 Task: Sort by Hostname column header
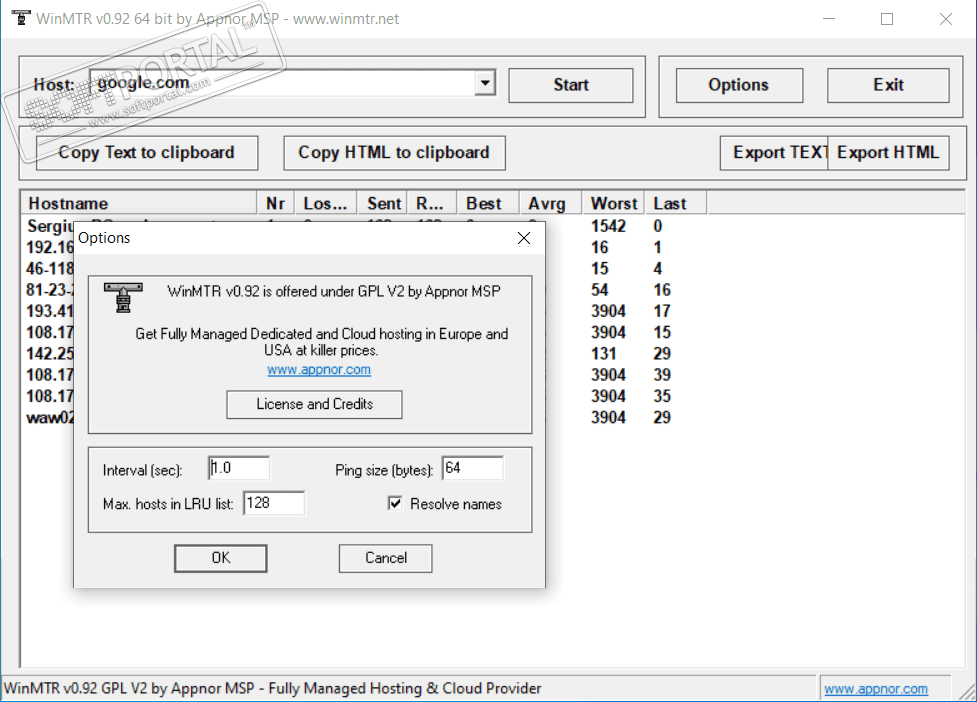tap(139, 204)
